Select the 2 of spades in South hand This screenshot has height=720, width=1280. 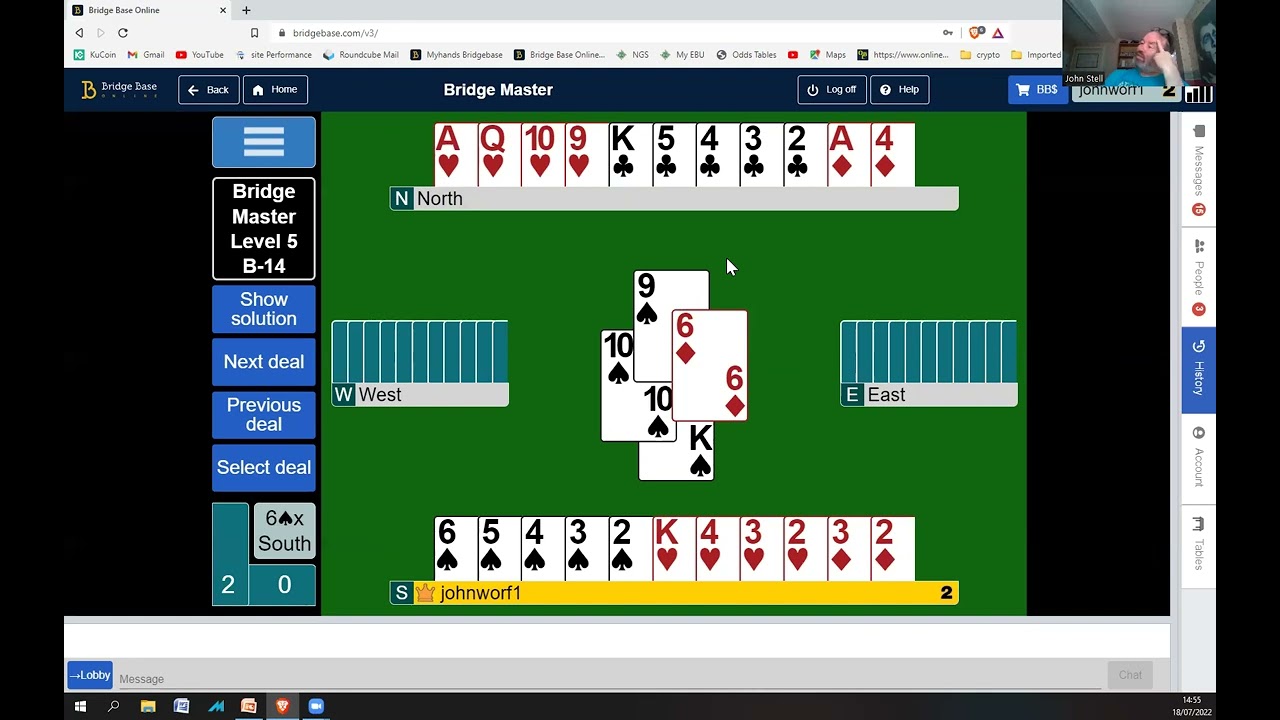630,548
